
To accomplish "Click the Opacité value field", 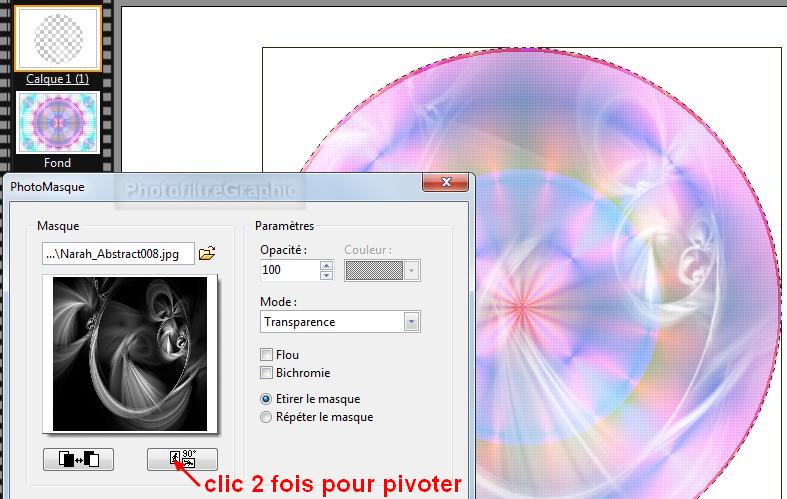I will [x=288, y=270].
